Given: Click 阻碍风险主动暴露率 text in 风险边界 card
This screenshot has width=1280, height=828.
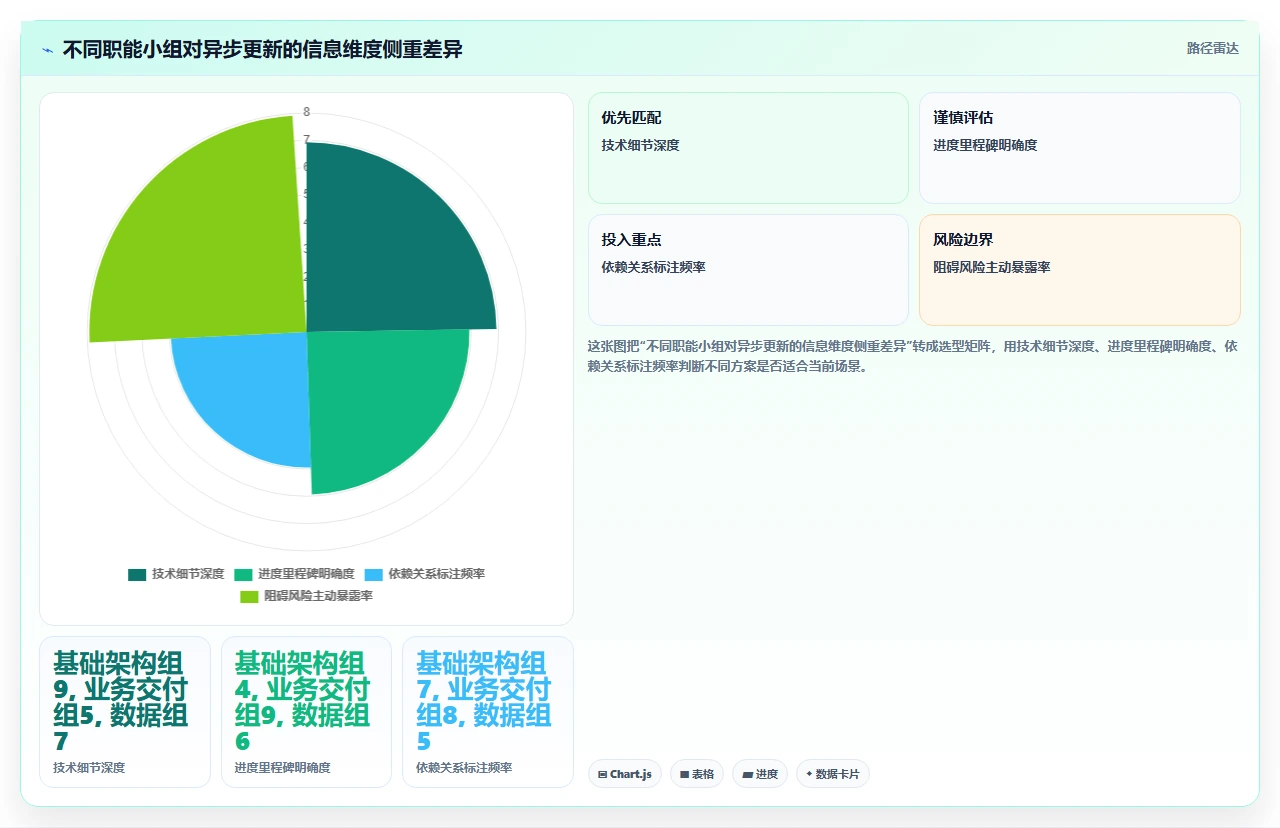Looking at the screenshot, I should (991, 267).
